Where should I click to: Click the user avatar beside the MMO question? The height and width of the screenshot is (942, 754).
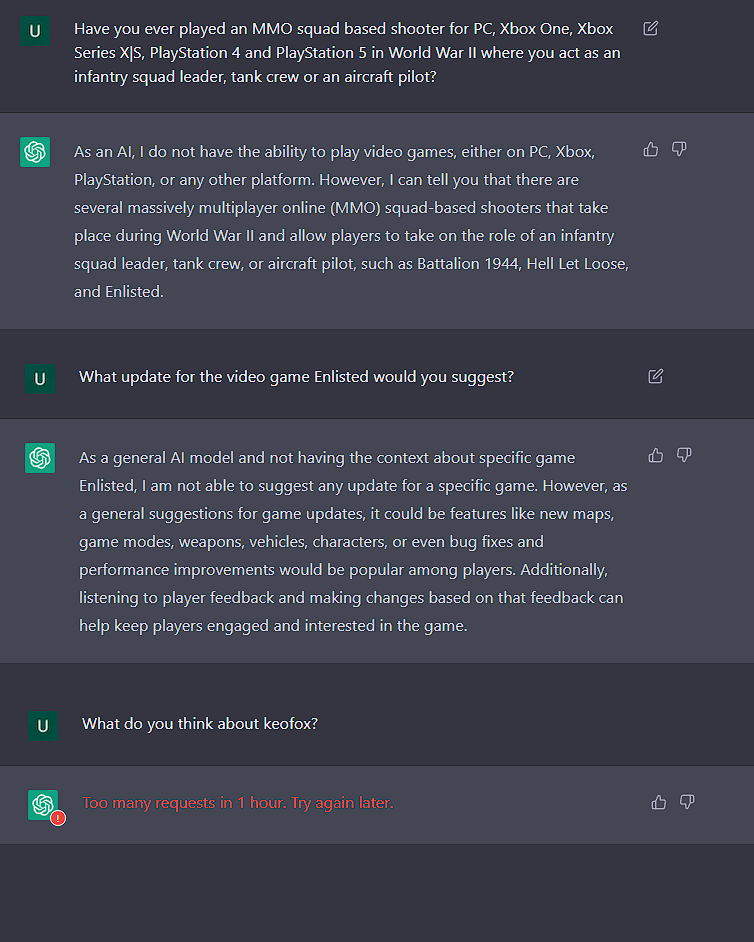(x=35, y=31)
